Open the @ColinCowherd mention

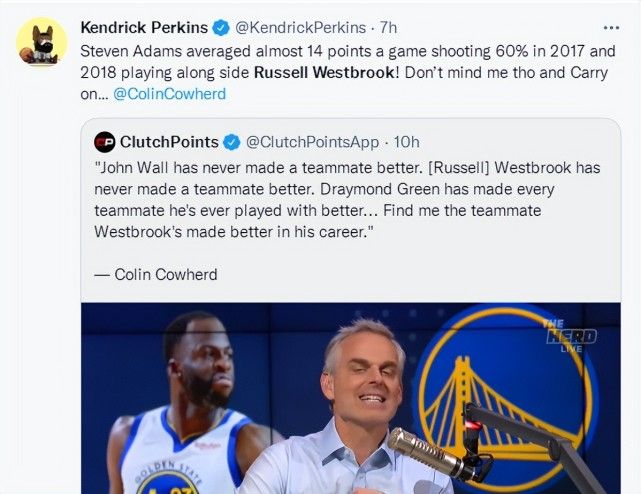(x=169, y=93)
